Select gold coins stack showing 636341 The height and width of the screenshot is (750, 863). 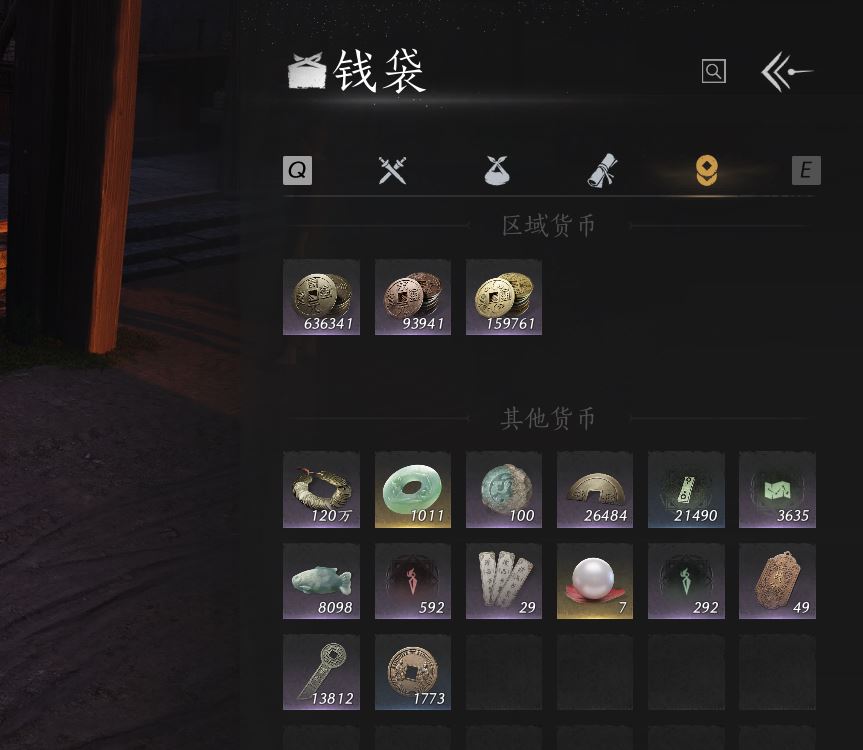(321, 297)
